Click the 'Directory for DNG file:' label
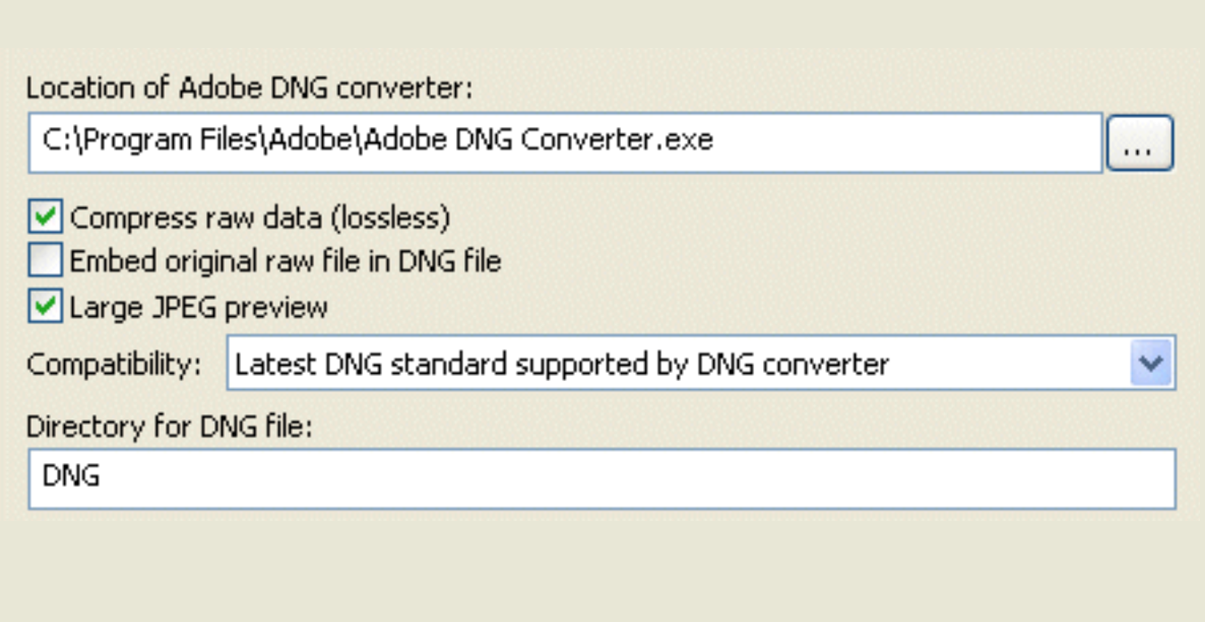 point(170,427)
